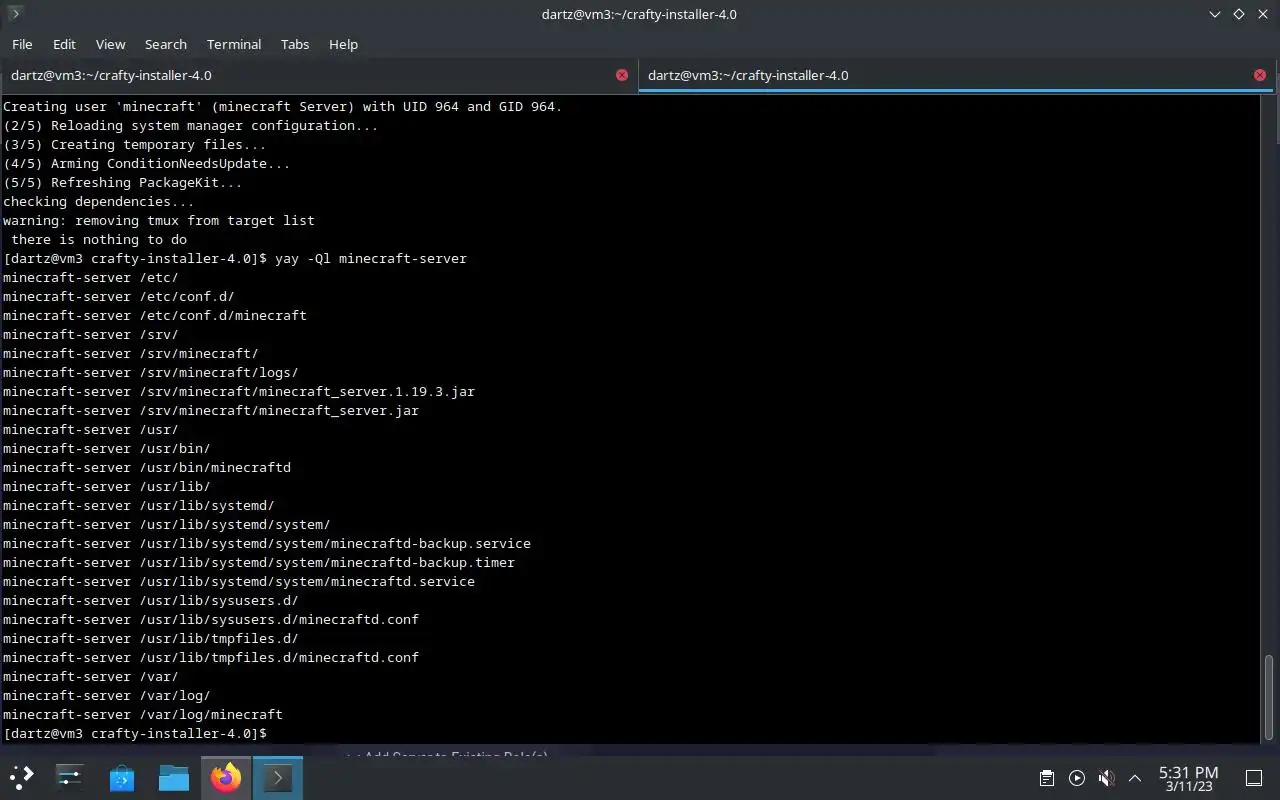Viewport: 1280px width, 800px height.
Task: Click the /var/log/minecraft line
Action: (143, 714)
